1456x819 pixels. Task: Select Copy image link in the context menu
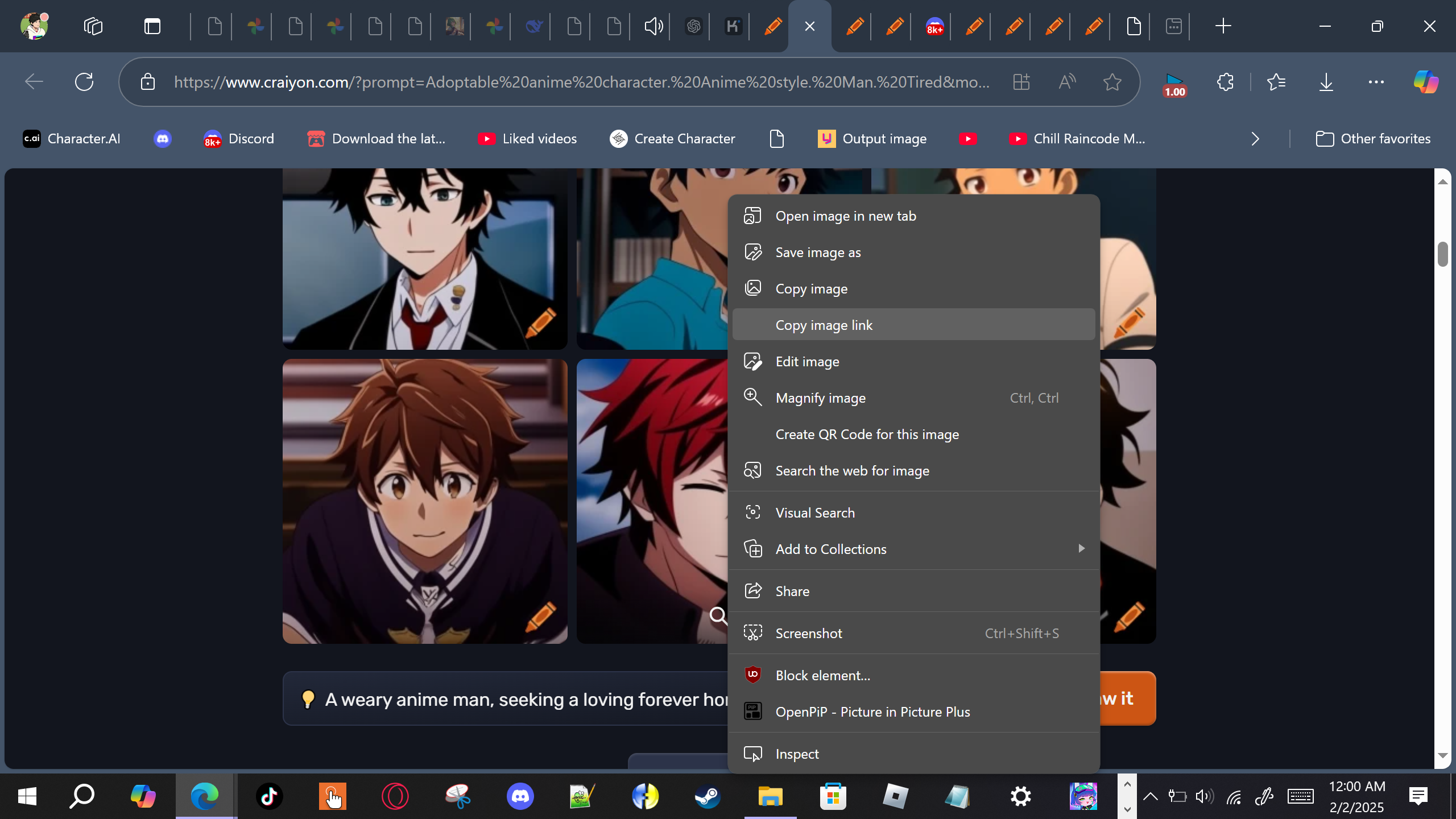824,325
